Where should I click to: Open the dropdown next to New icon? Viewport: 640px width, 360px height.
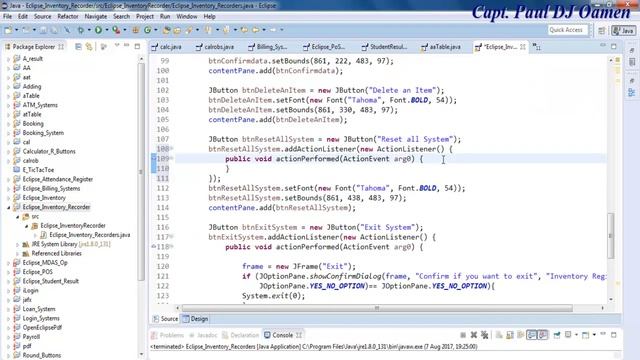click(x=16, y=30)
